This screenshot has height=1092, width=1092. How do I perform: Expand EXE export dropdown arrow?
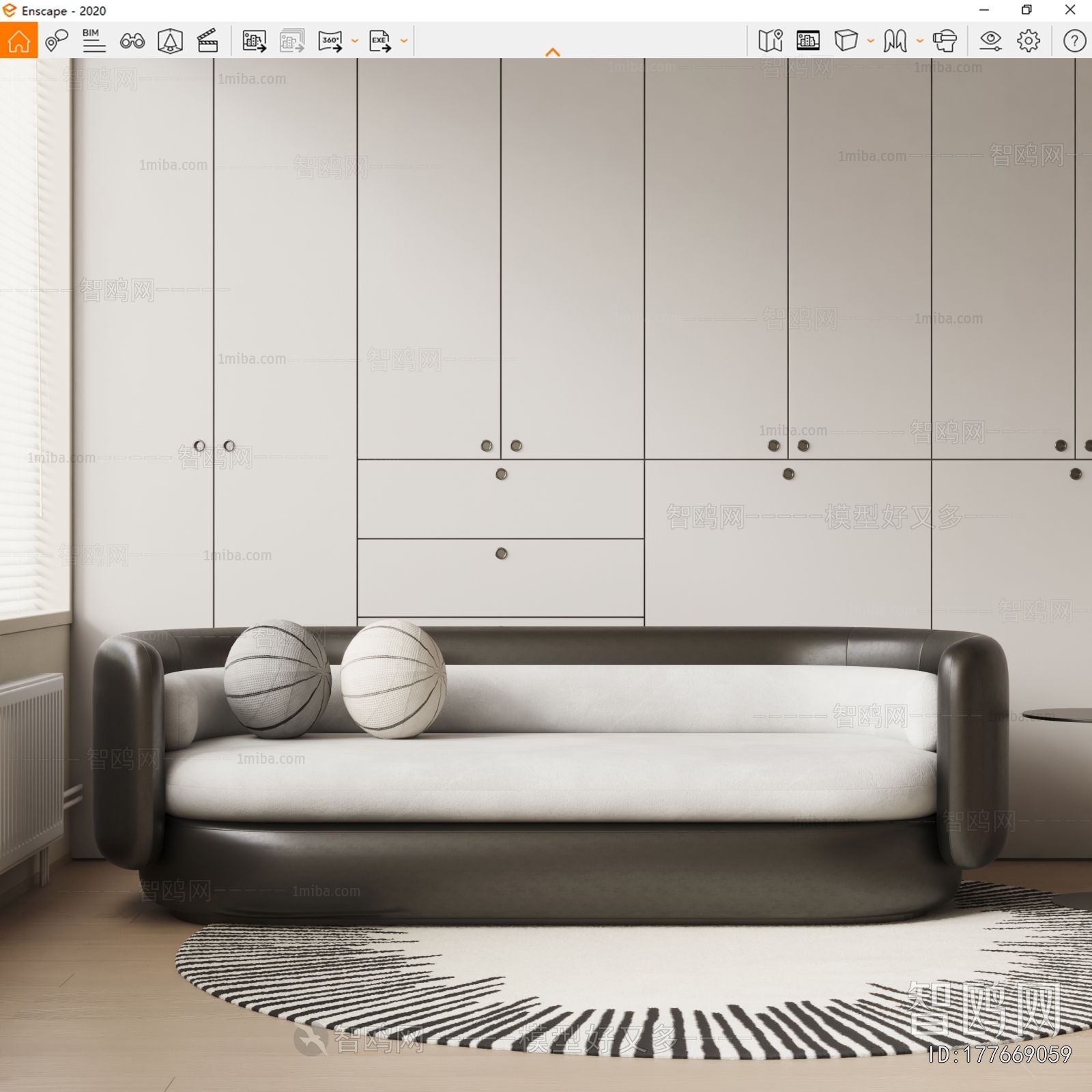coord(404,41)
